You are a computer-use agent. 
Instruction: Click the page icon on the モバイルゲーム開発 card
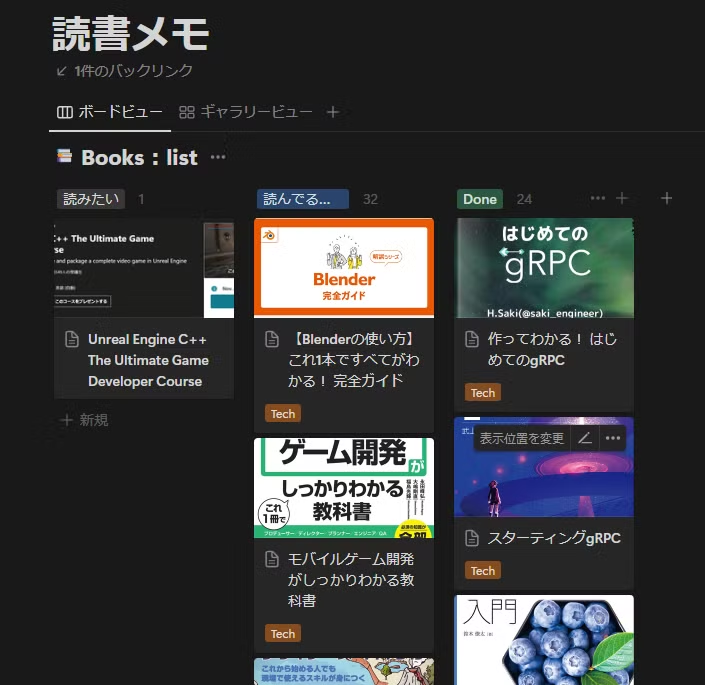pos(272,559)
